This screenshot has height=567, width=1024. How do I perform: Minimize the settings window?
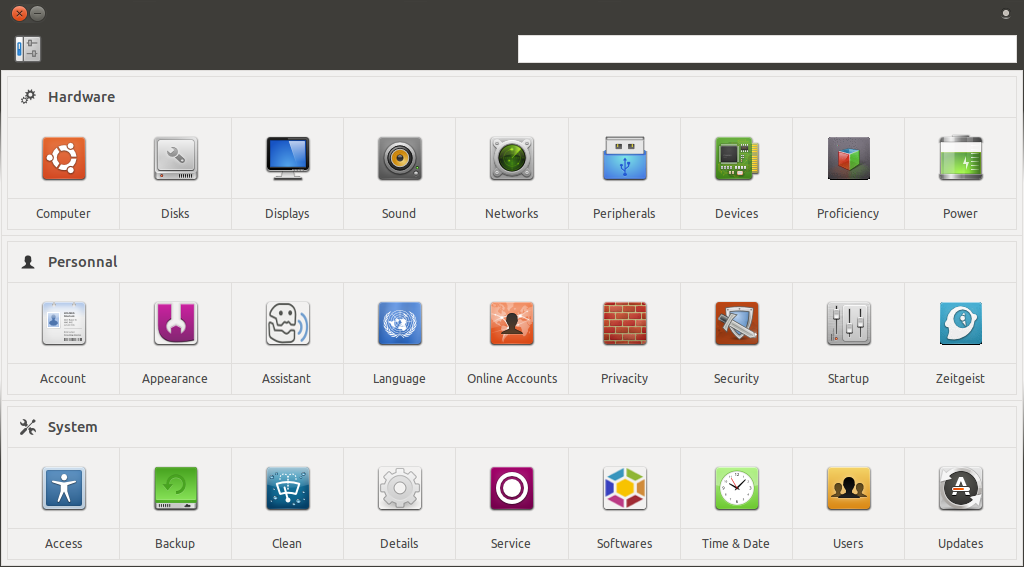click(38, 13)
